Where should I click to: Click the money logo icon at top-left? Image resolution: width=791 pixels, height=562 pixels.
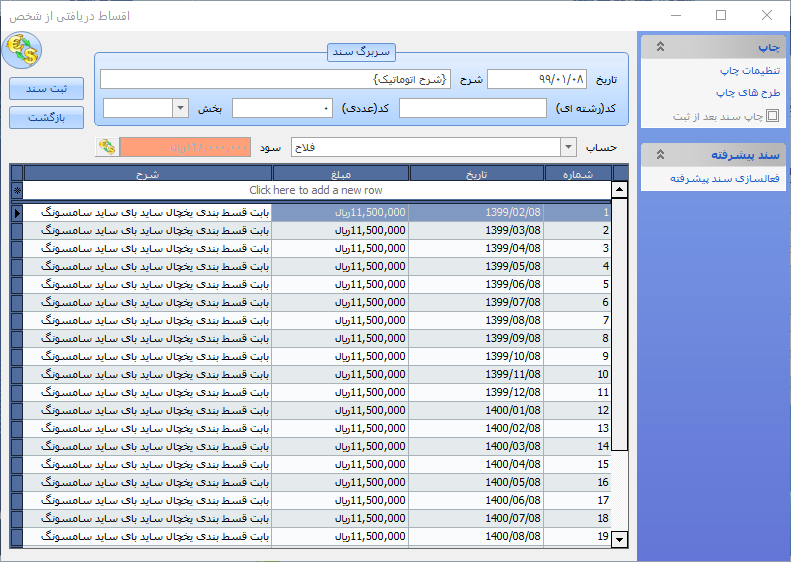pos(22,50)
